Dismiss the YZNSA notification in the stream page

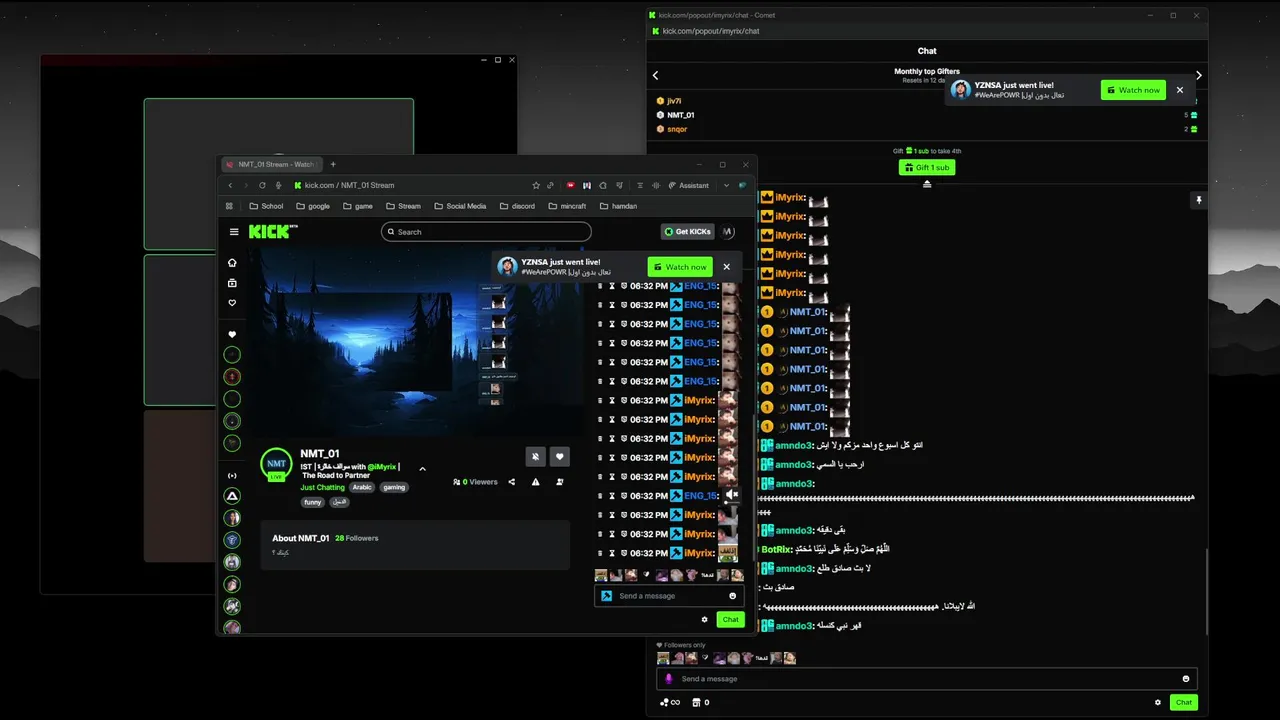727,267
